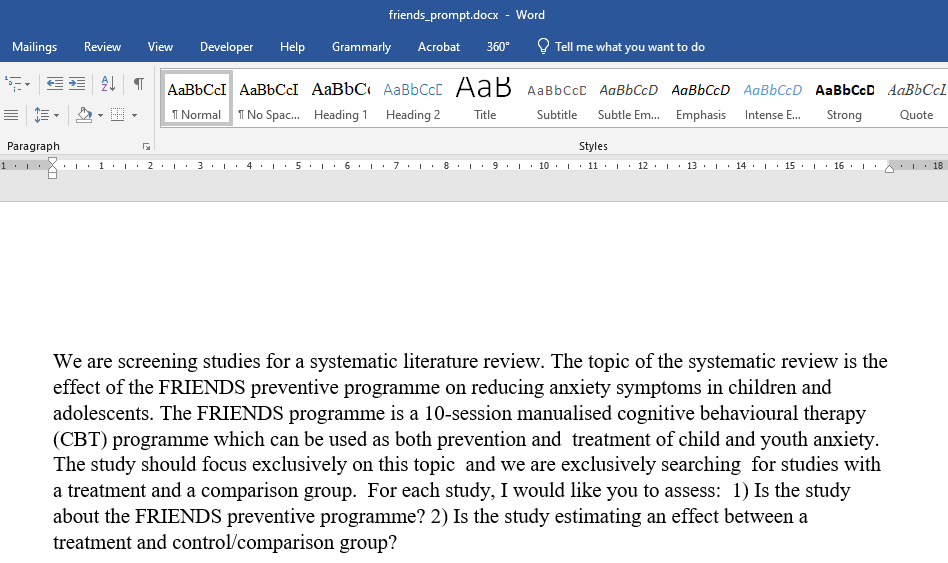Click '10-session' in the document text

(x=468, y=413)
